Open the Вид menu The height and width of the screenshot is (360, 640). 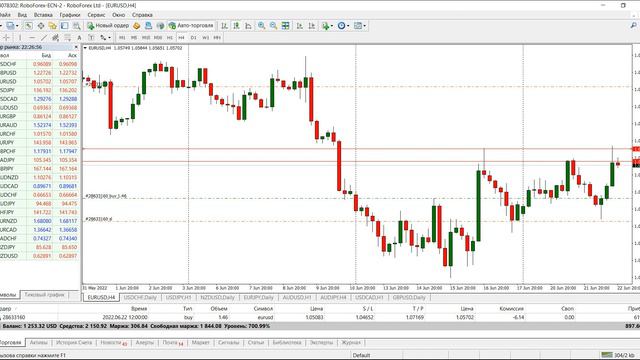pos(22,15)
